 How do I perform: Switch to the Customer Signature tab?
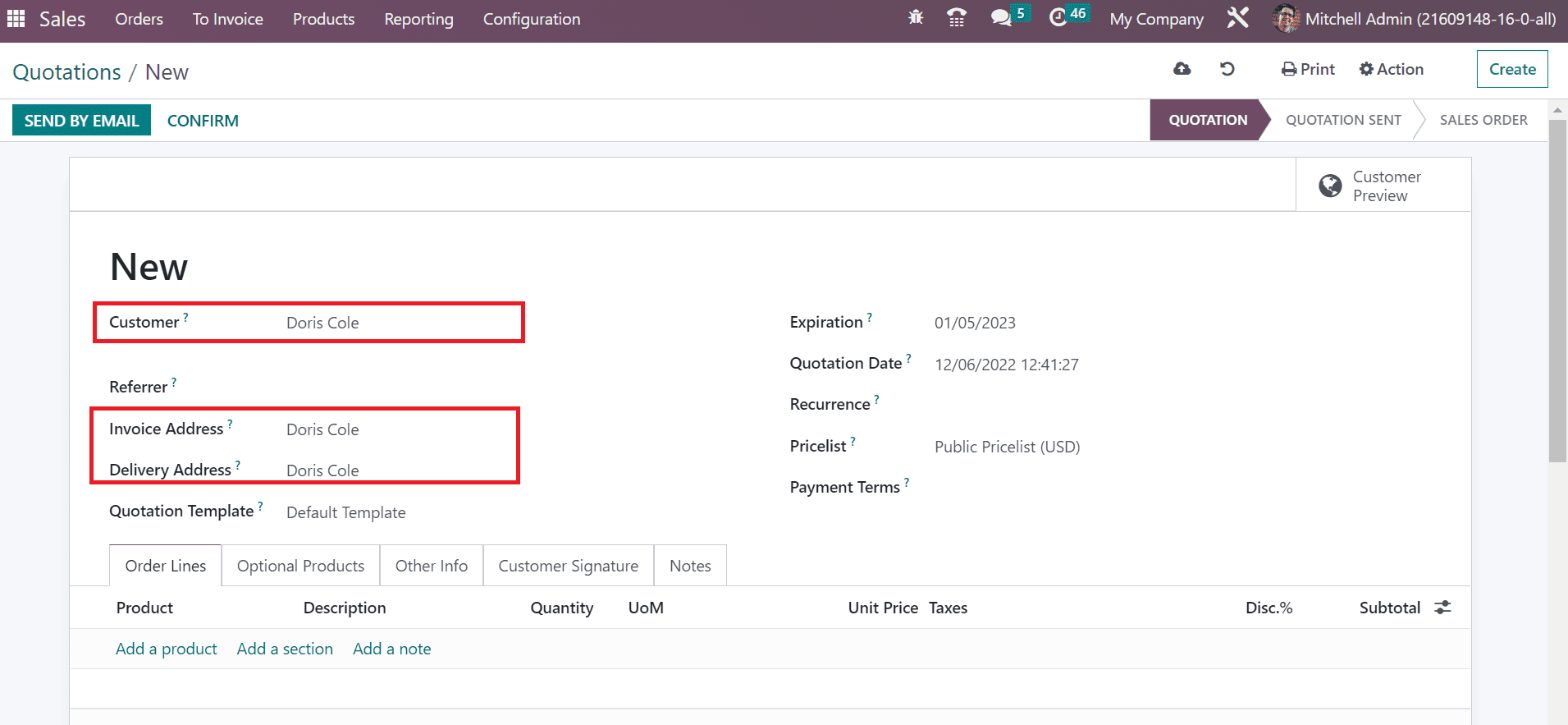[x=569, y=566]
